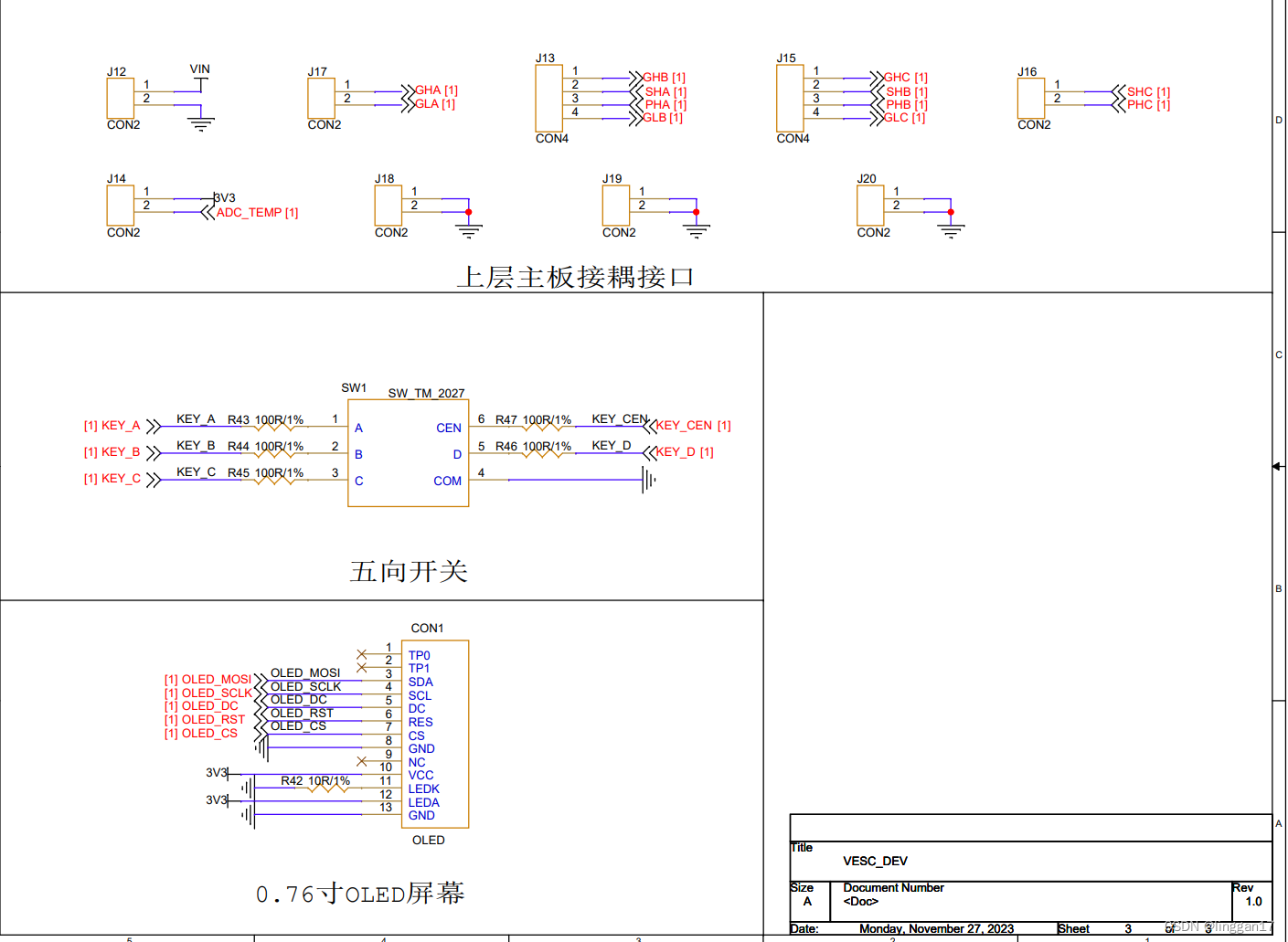
Task: Click the date Monday, November 27, 2023
Action: 936,928
